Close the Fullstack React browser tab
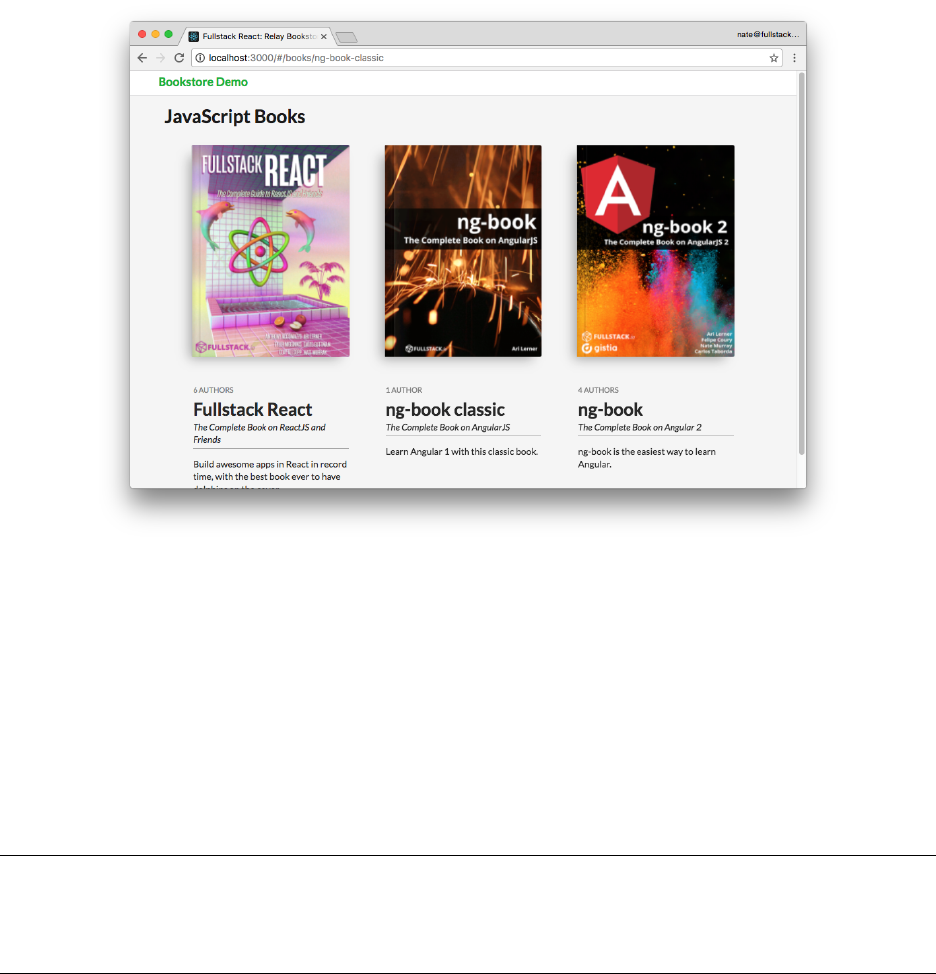The width and height of the screenshot is (936, 974). point(324,37)
